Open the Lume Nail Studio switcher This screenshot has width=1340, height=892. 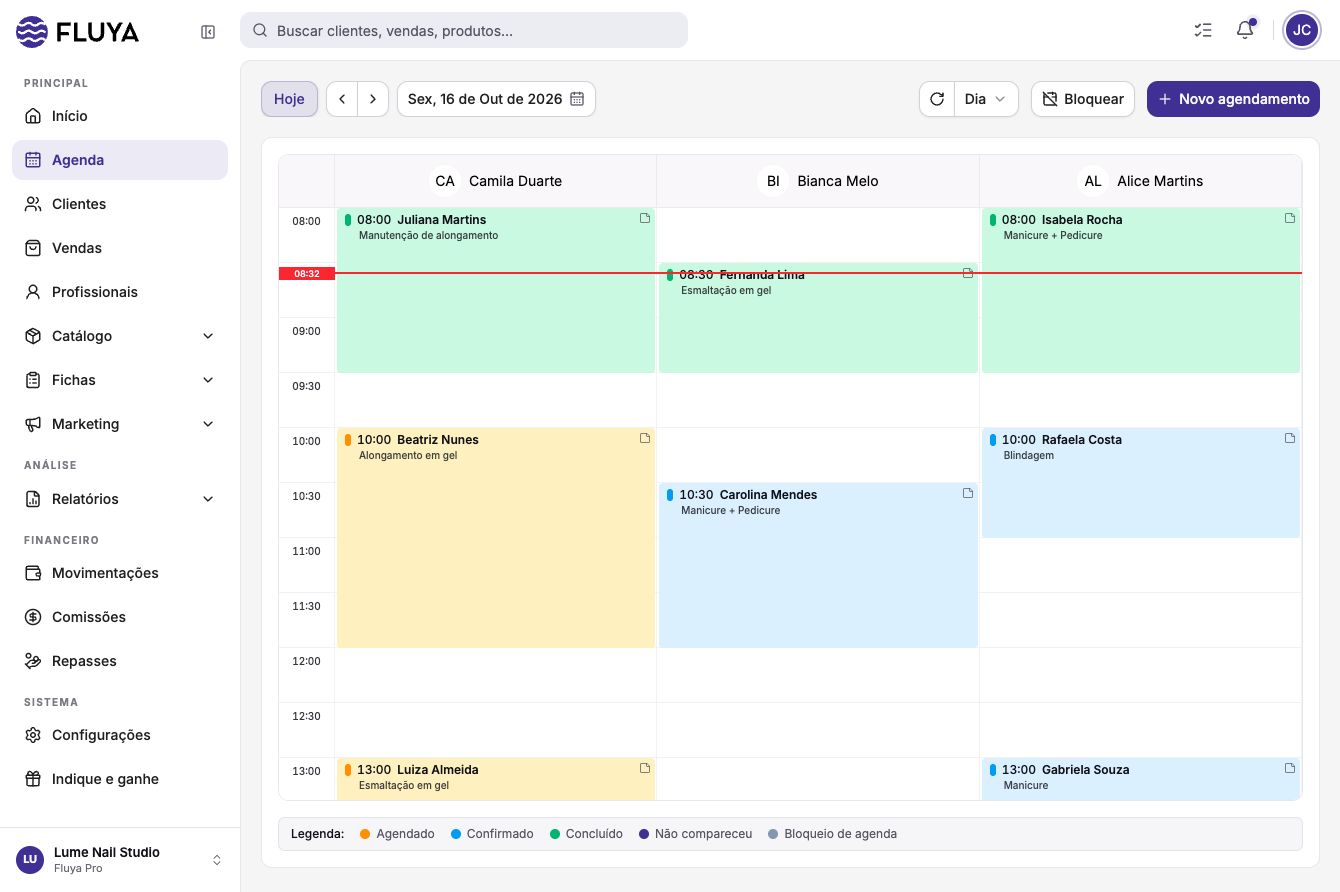coord(120,860)
